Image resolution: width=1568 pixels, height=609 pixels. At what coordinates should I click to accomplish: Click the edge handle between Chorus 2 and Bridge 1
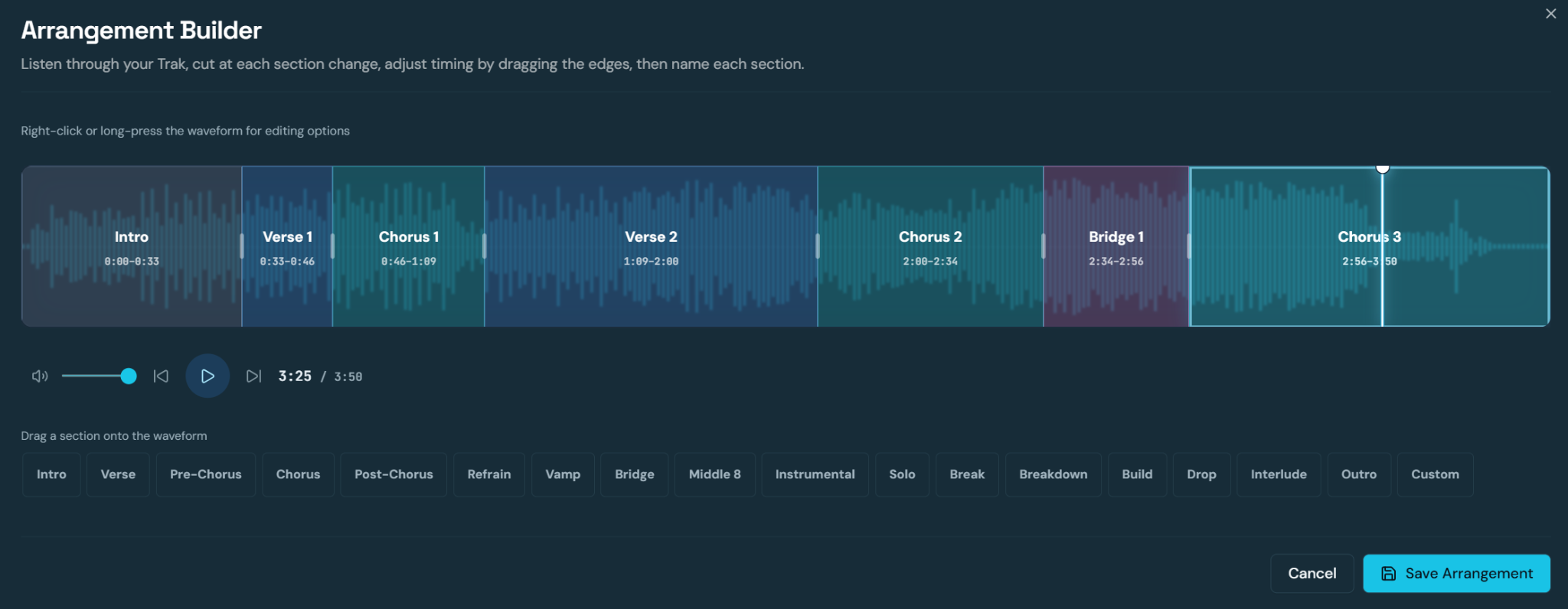click(1044, 246)
